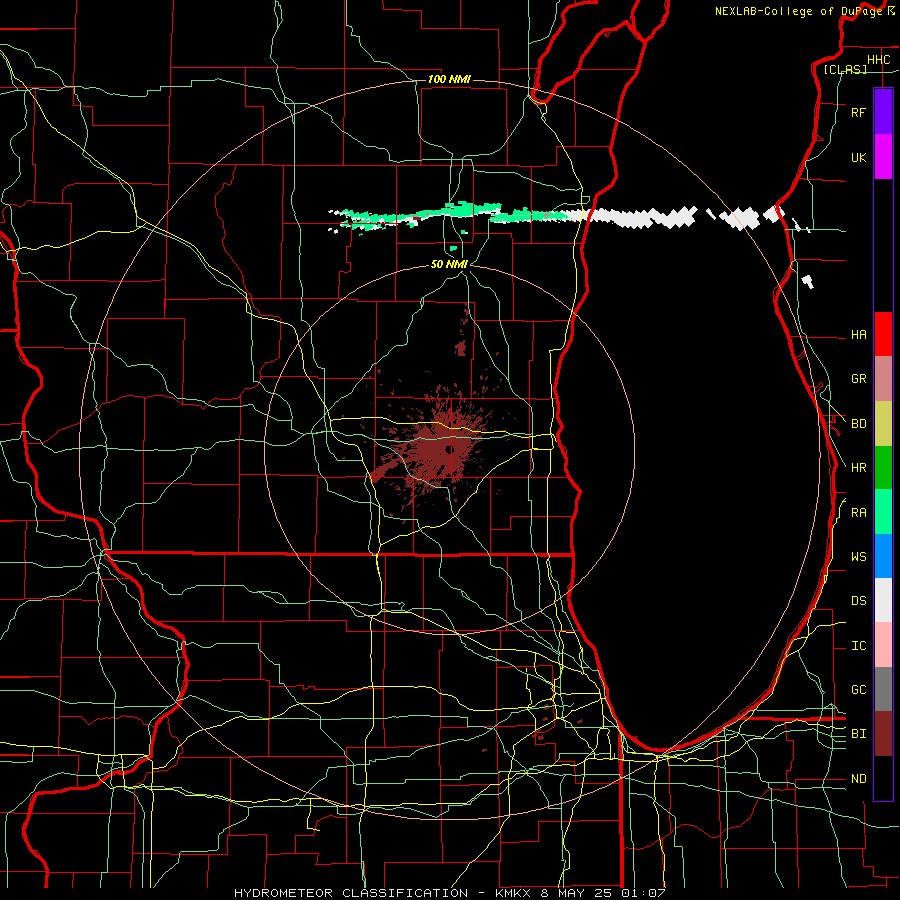
Task: Click the HR green legend swatch
Action: click(883, 468)
